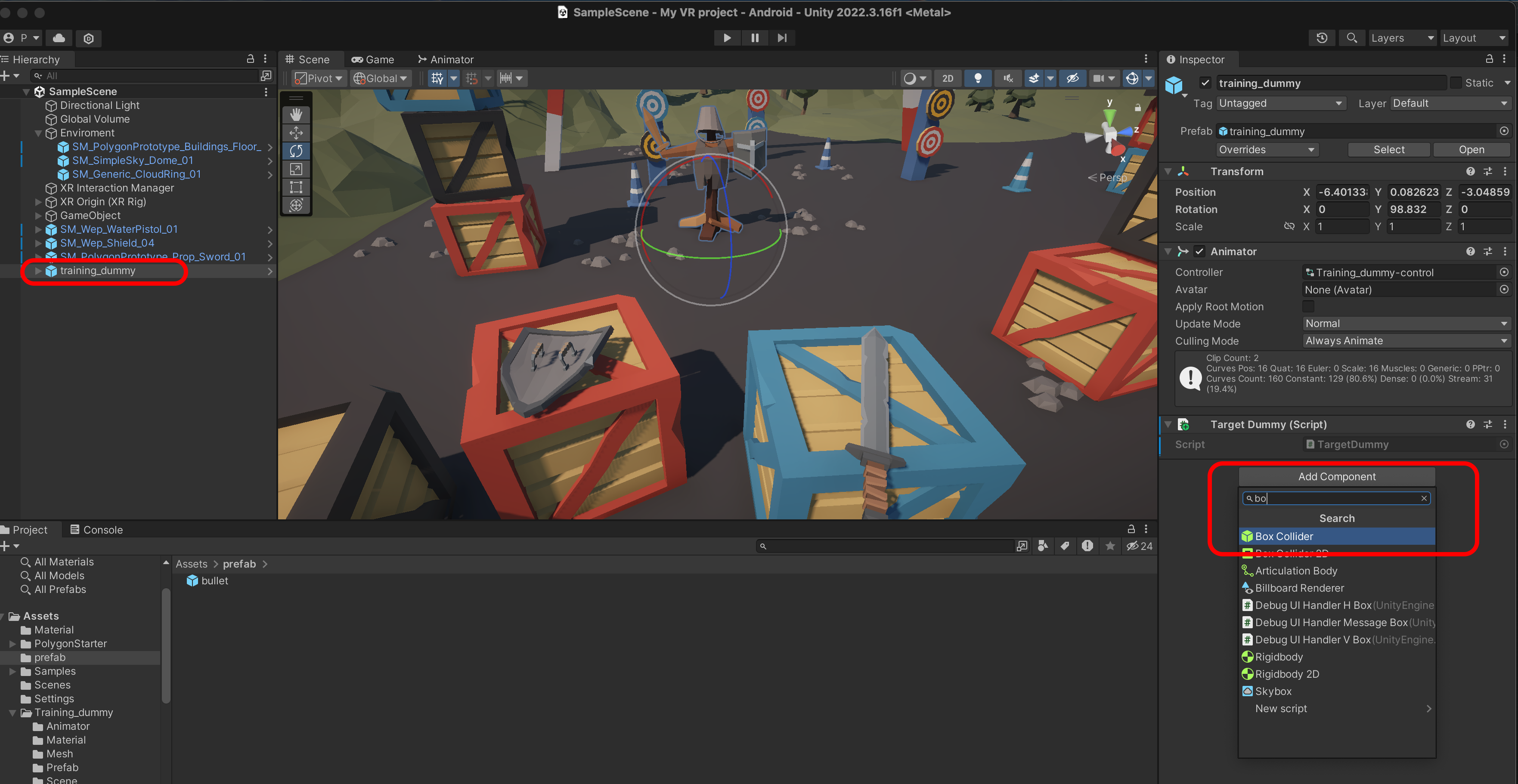Image resolution: width=1518 pixels, height=784 pixels.
Task: Toggle the Static checkbox
Action: [1456, 83]
